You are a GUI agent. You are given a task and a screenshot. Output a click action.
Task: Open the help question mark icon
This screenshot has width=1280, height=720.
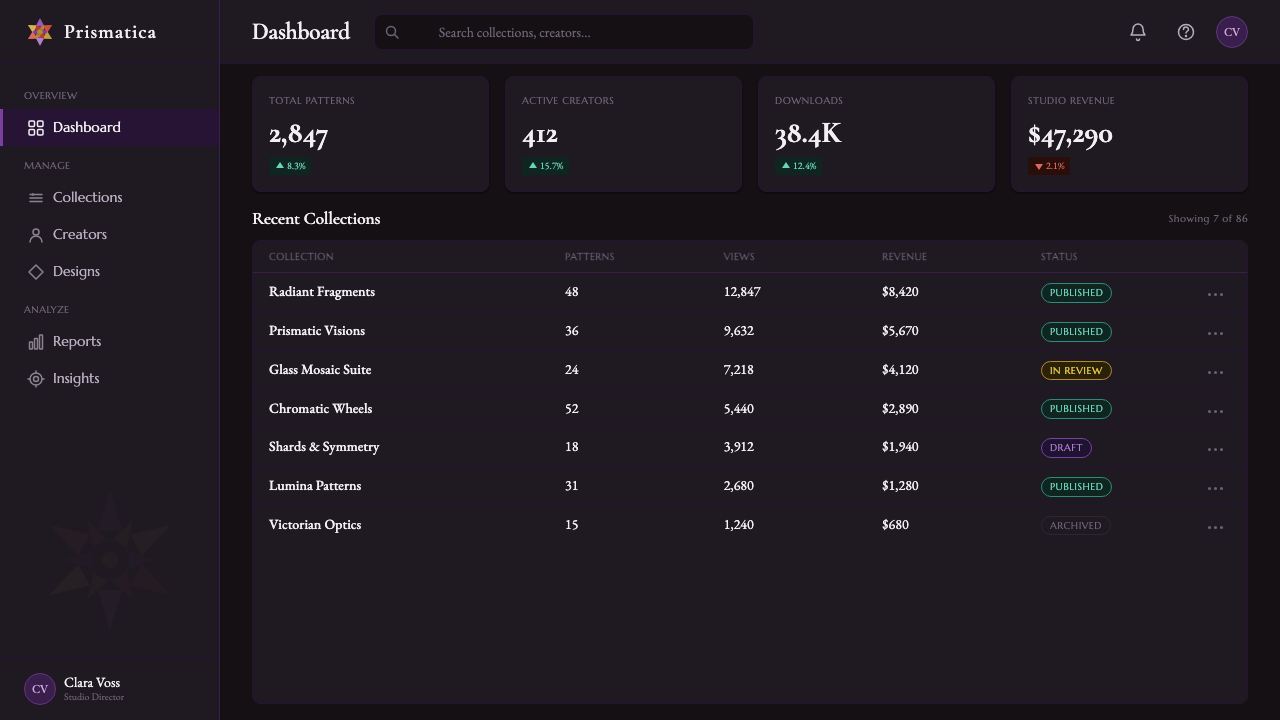click(x=1186, y=32)
